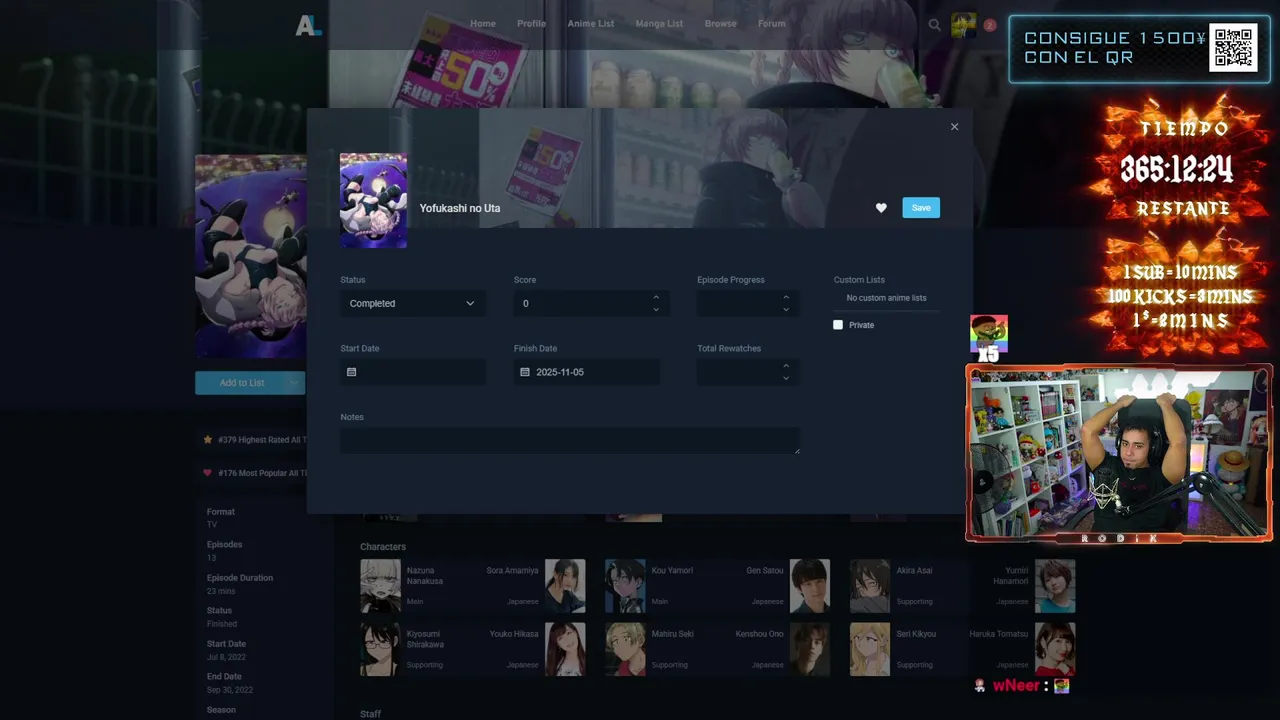Open the red notifications badge
The height and width of the screenshot is (720, 1280).
[x=990, y=25]
